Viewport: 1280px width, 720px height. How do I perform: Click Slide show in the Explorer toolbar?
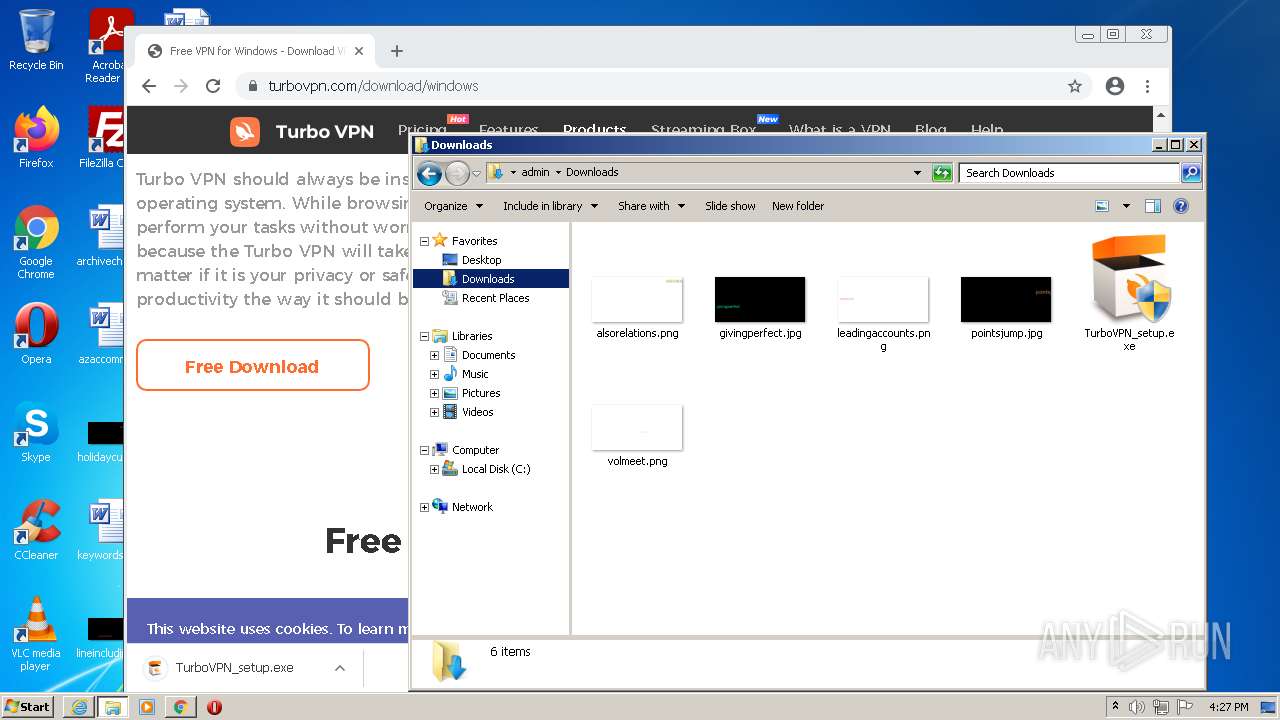click(x=730, y=206)
